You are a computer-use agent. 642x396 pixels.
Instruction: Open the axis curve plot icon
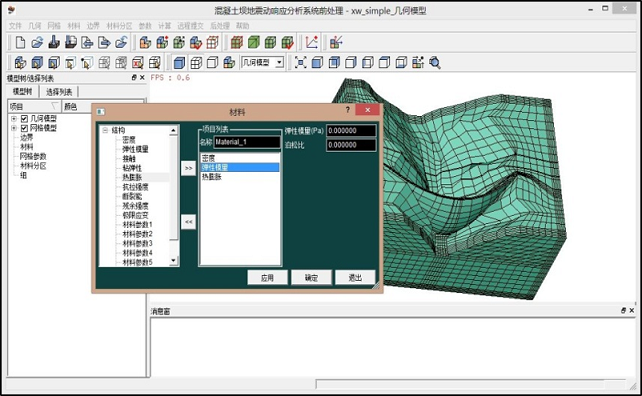[312, 42]
